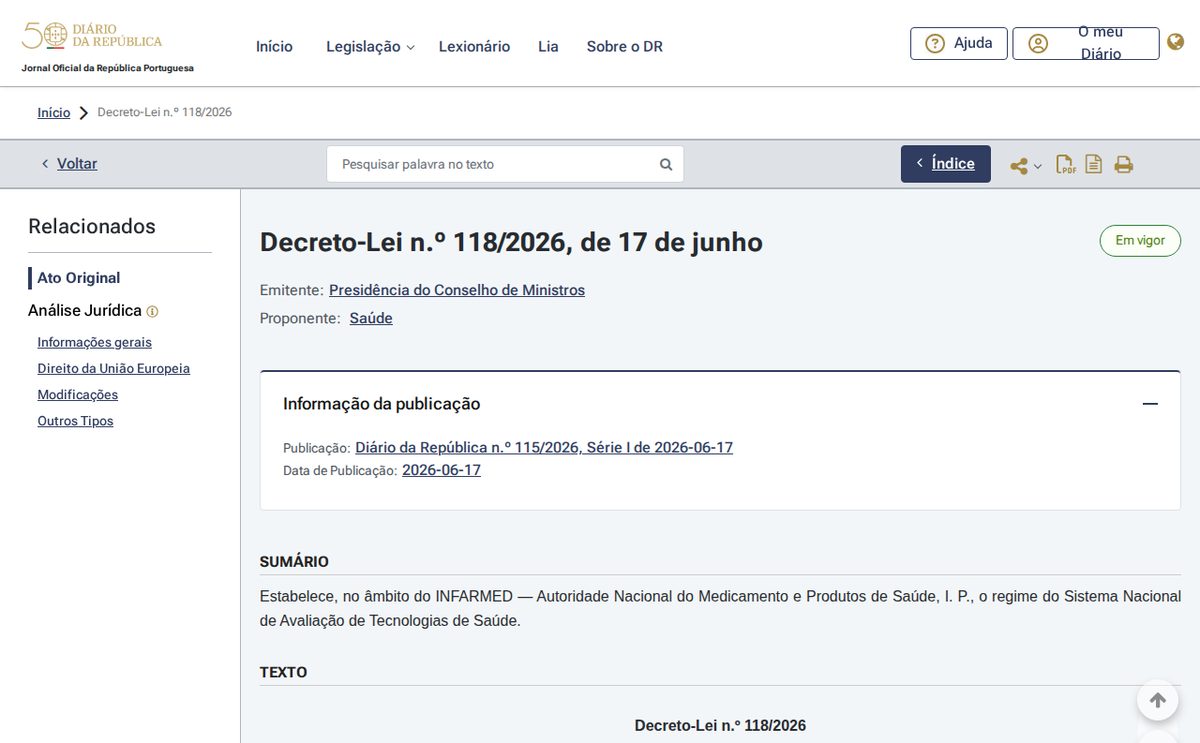Click the Diário da República logo
The width and height of the screenshot is (1200, 743).
92,37
